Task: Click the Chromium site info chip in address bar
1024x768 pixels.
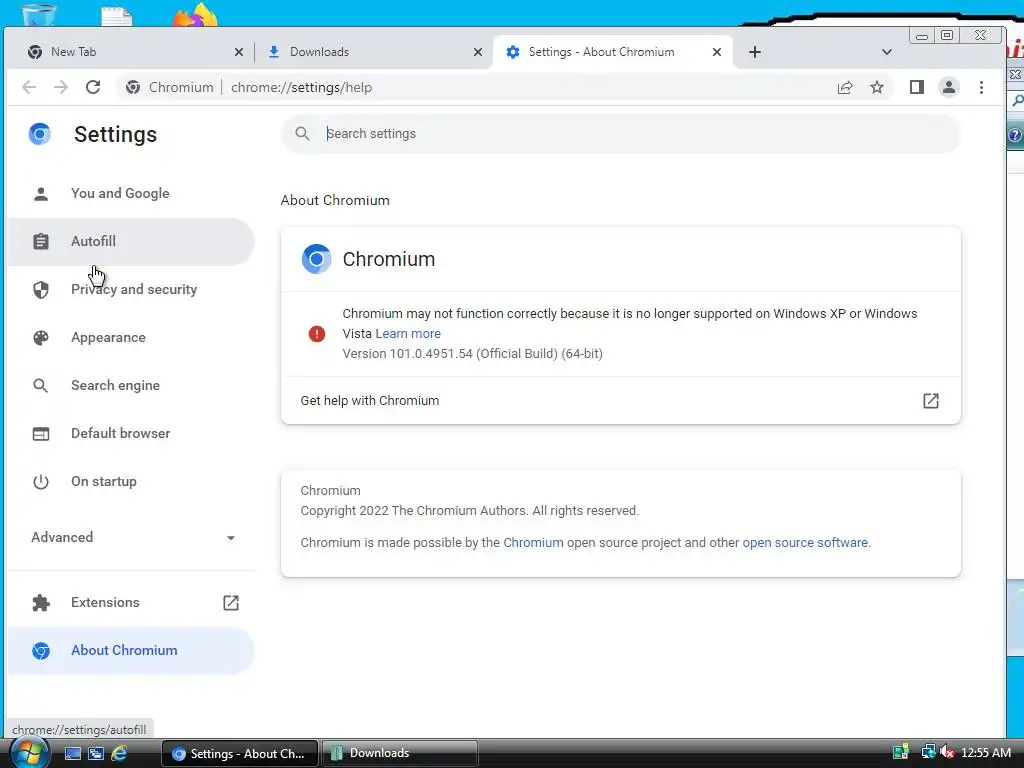Action: [x=170, y=88]
